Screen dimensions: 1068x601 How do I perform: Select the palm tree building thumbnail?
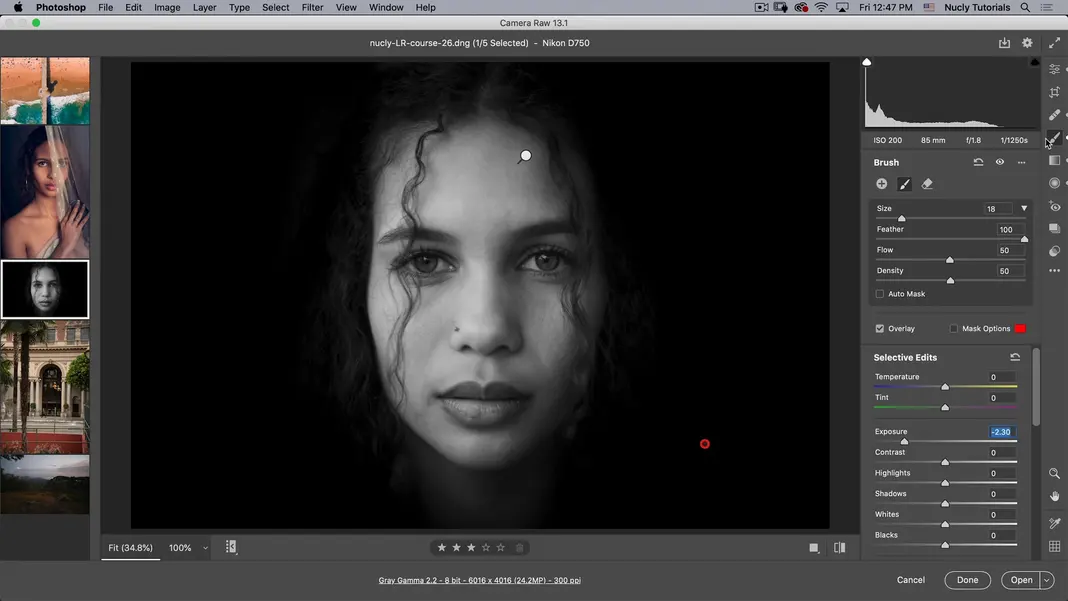point(45,387)
